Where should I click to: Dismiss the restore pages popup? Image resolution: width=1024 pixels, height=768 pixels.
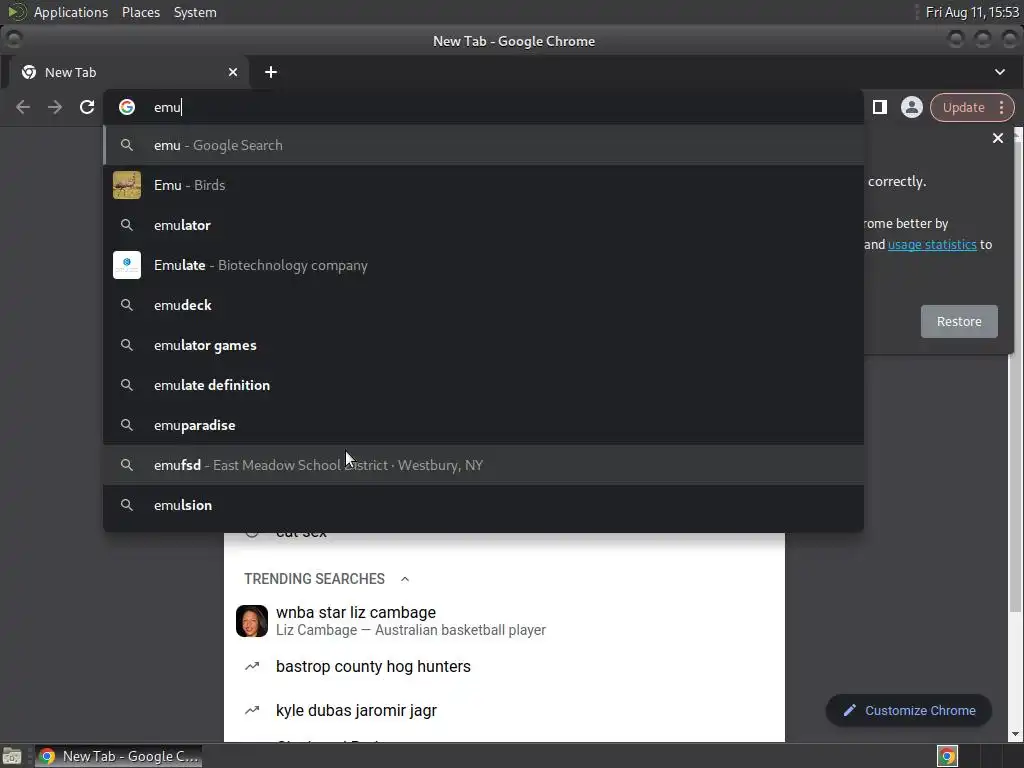tap(998, 138)
